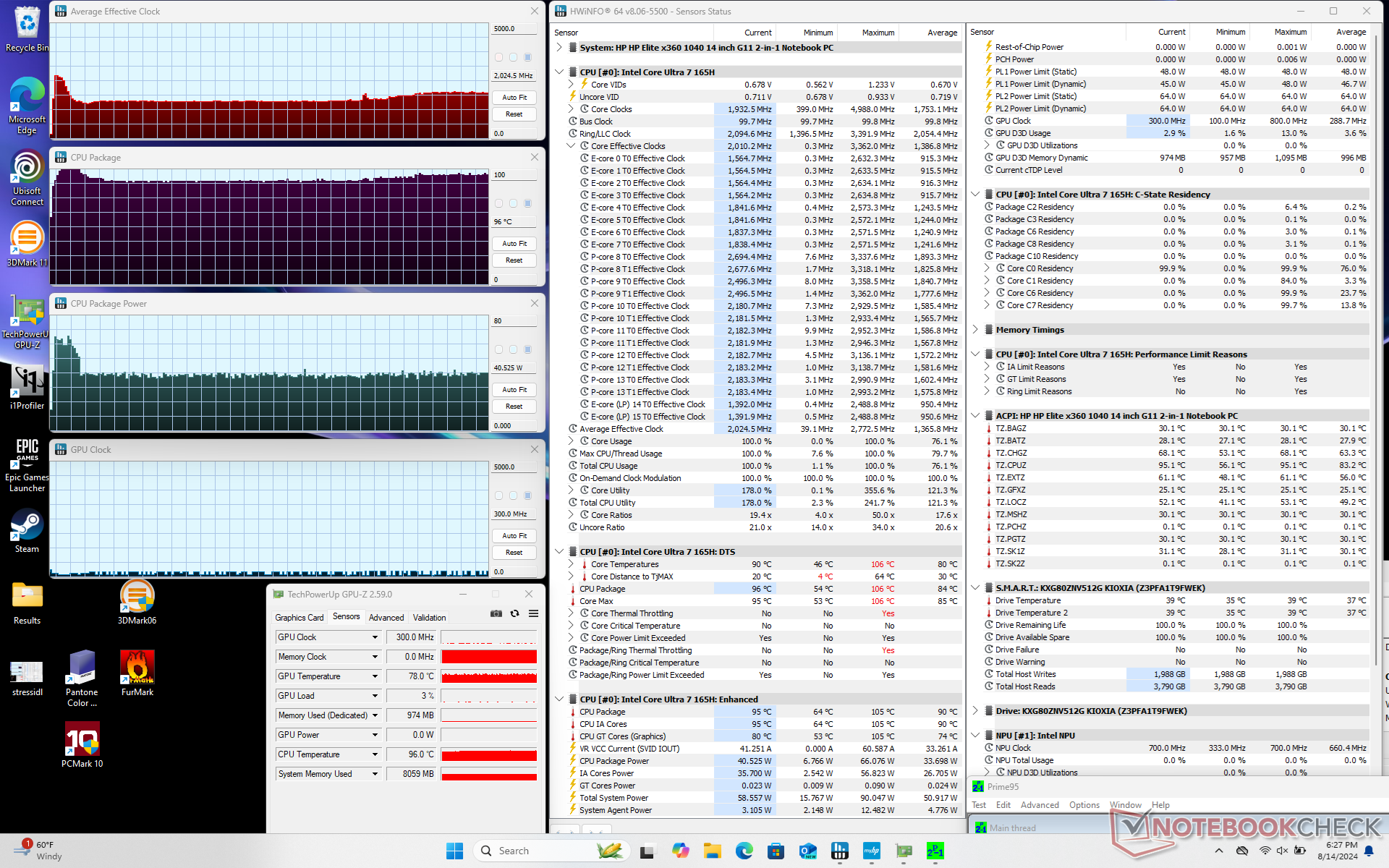Click the GPU-Z refresh icon
This screenshot has height=868, width=1389.
(514, 613)
